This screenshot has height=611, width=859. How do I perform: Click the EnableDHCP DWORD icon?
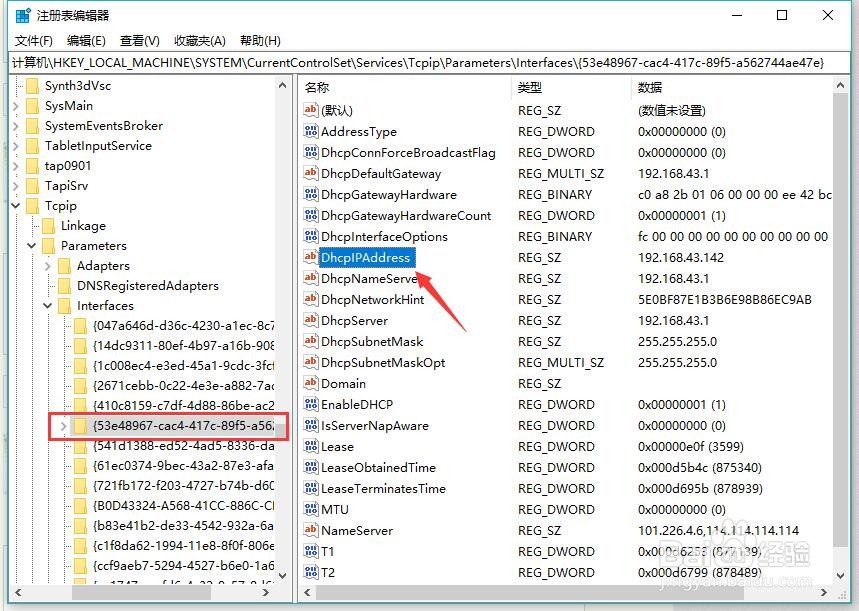(311, 404)
